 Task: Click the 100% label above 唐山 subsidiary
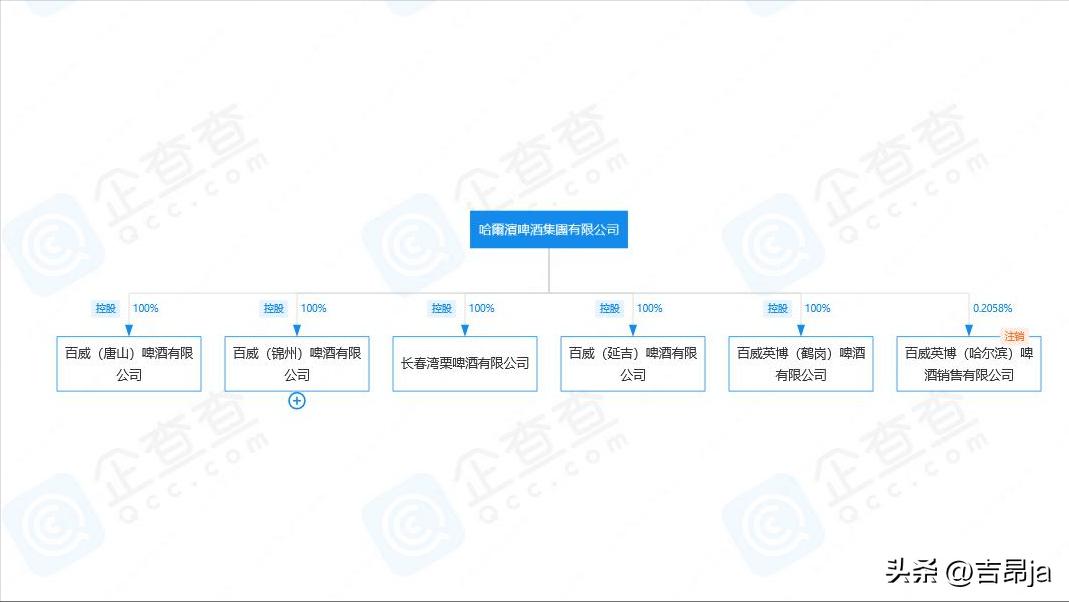coord(145,308)
